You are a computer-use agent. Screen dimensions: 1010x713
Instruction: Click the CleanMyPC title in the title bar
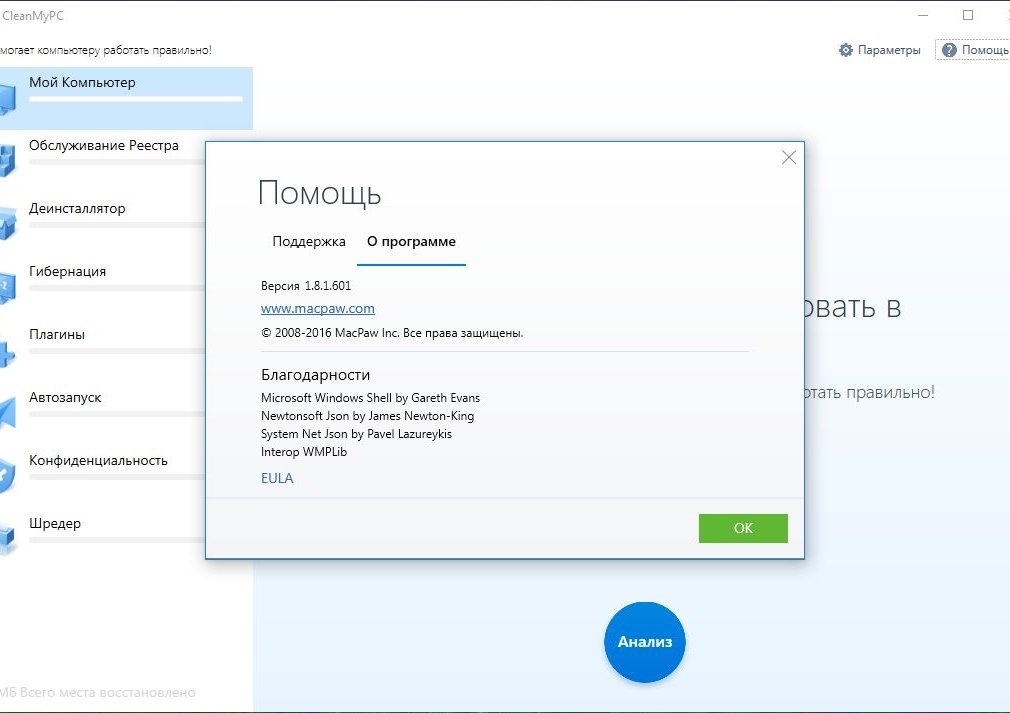coord(32,15)
